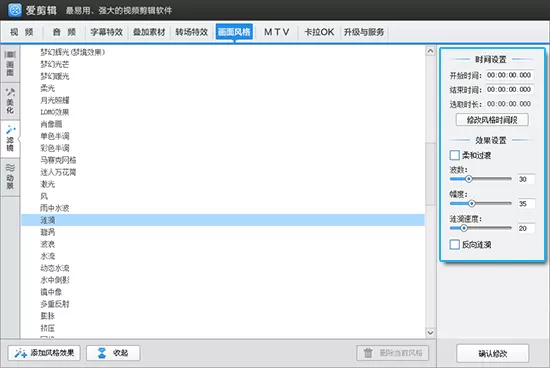The image size is (550, 368).
Task: Select the 多重反射 style
Action: (54, 304)
